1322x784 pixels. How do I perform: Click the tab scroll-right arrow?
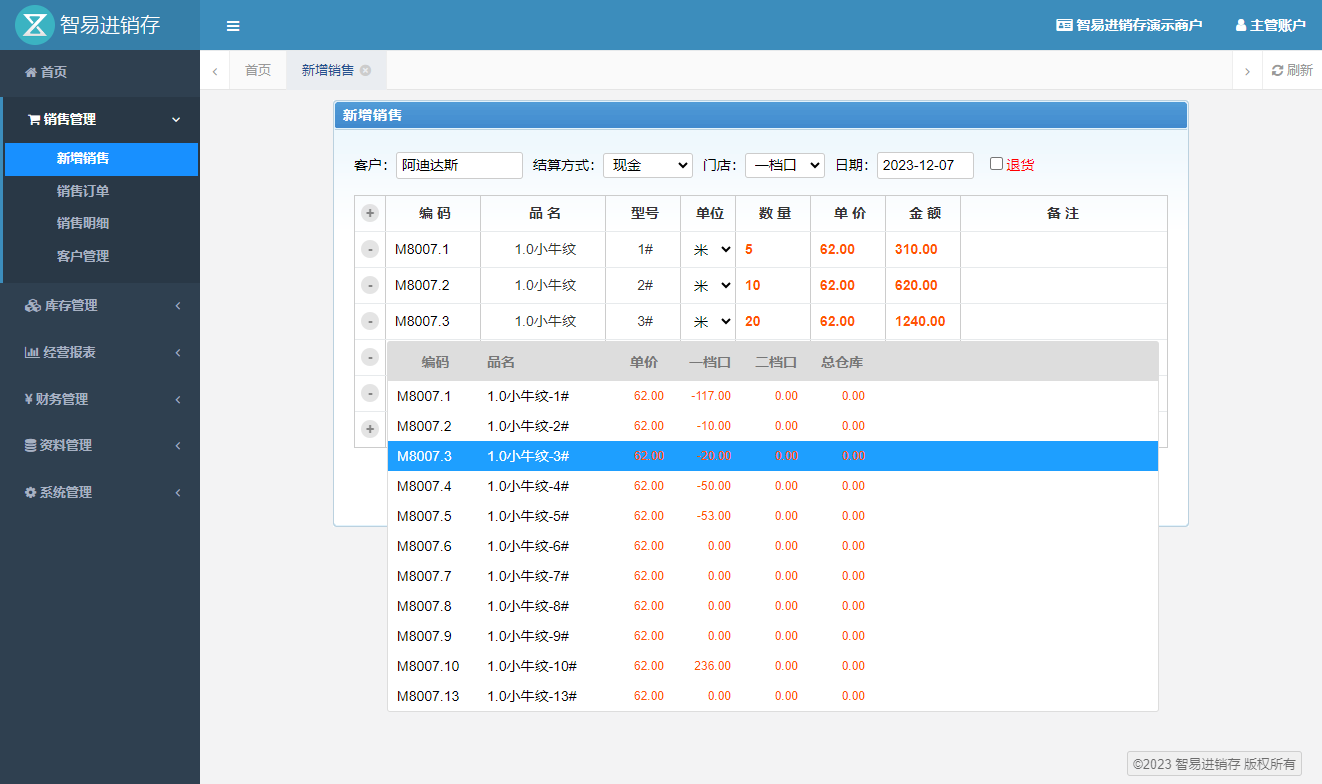(1247, 71)
